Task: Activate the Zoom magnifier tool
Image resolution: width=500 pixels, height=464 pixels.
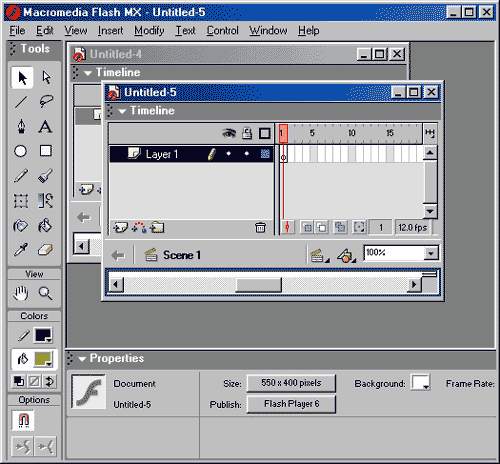Action: point(45,293)
